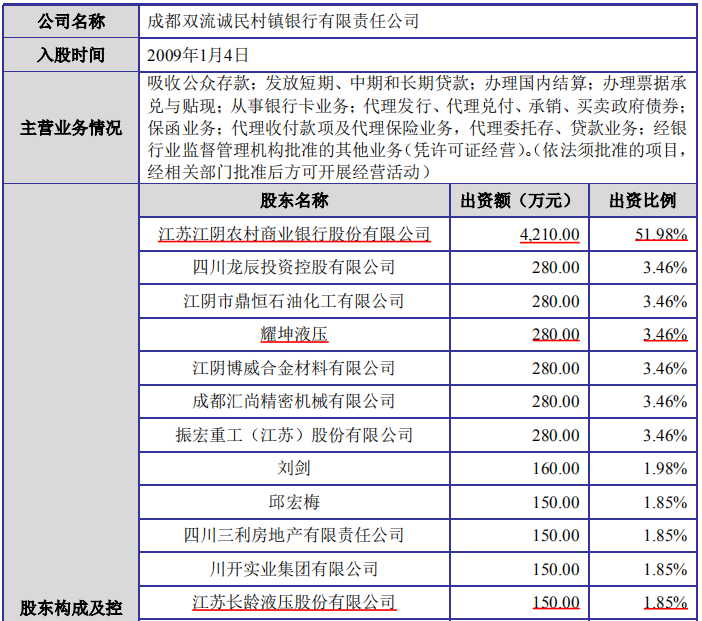Click 280.00 in the 江阴博威合金材料 row

click(x=556, y=368)
